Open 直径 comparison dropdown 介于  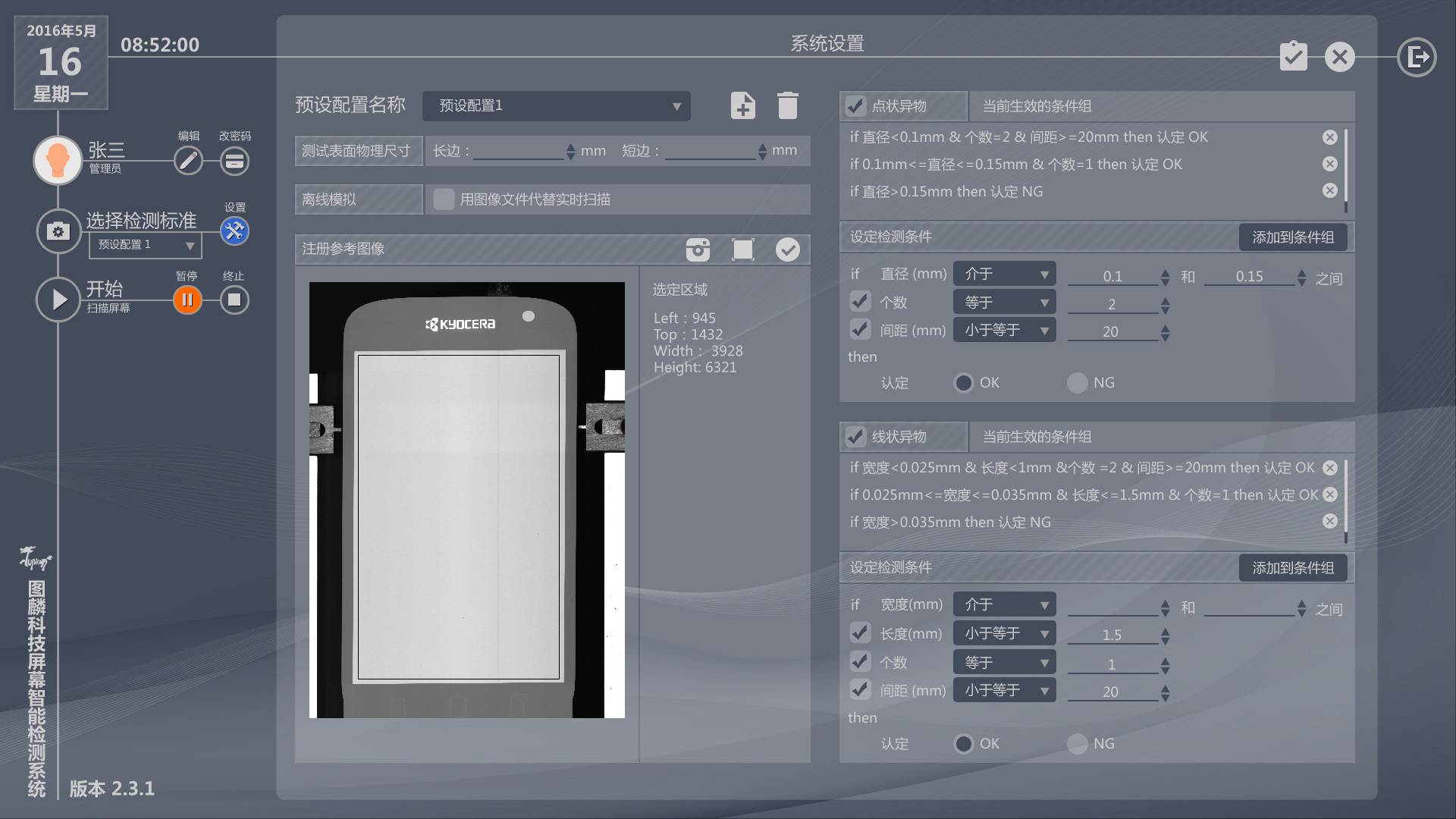tap(1004, 274)
